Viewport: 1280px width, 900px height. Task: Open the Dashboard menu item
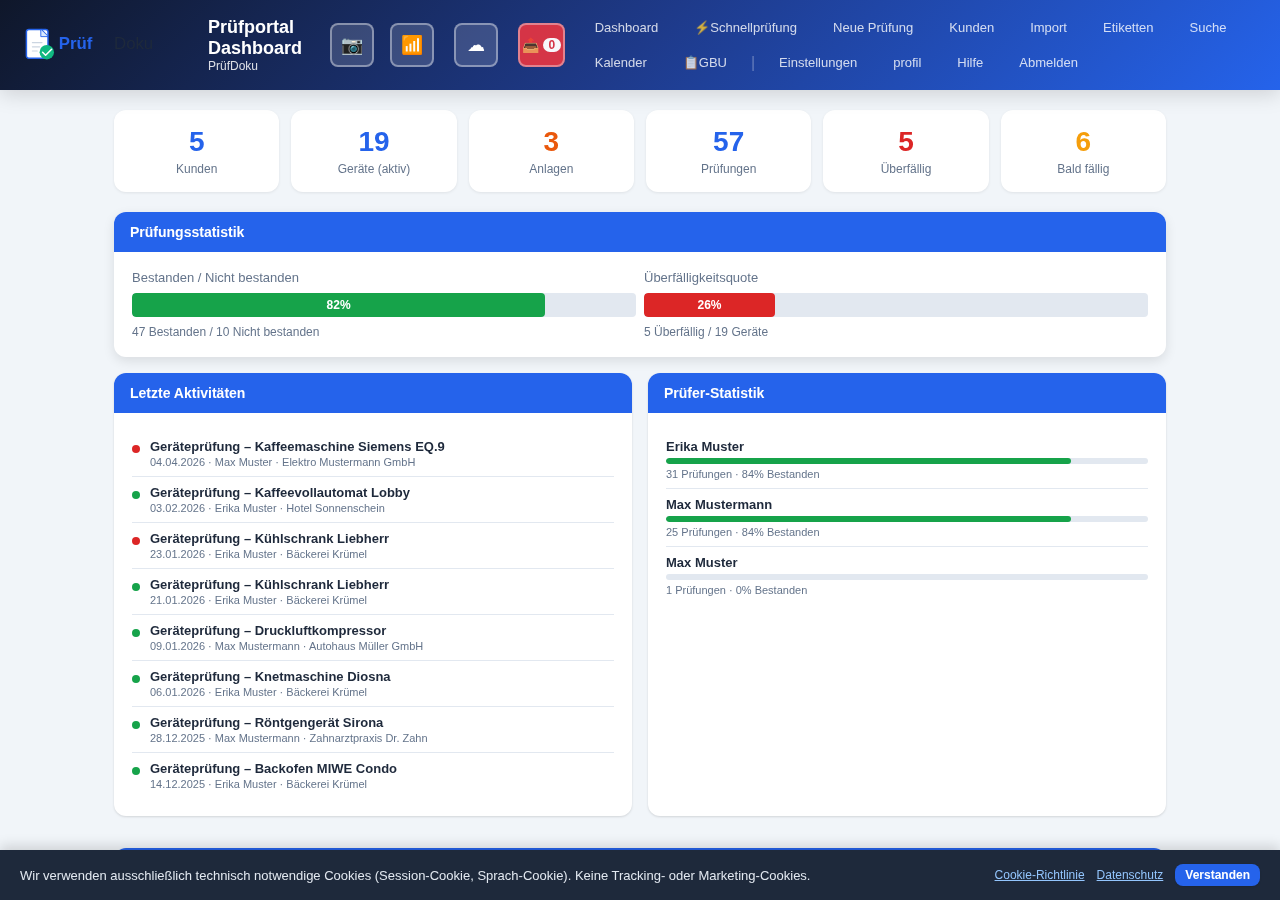click(626, 27)
